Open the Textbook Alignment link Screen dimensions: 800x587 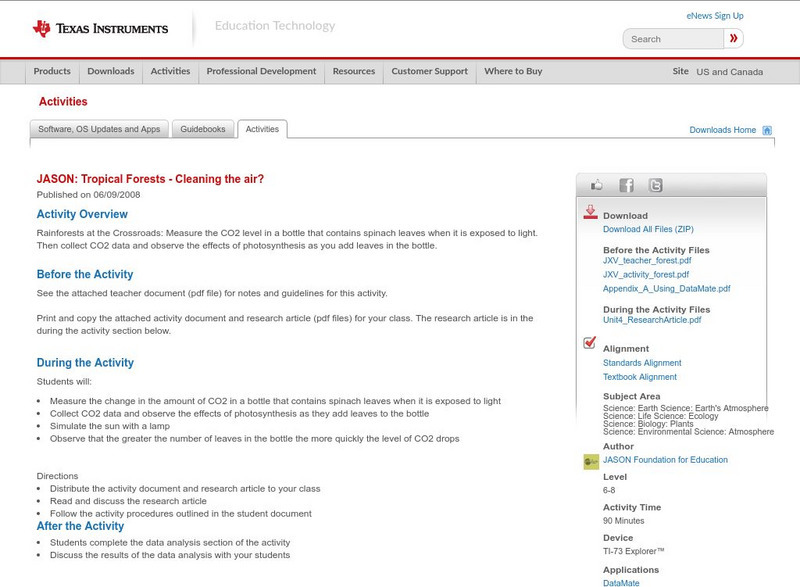pyautogui.click(x=640, y=377)
